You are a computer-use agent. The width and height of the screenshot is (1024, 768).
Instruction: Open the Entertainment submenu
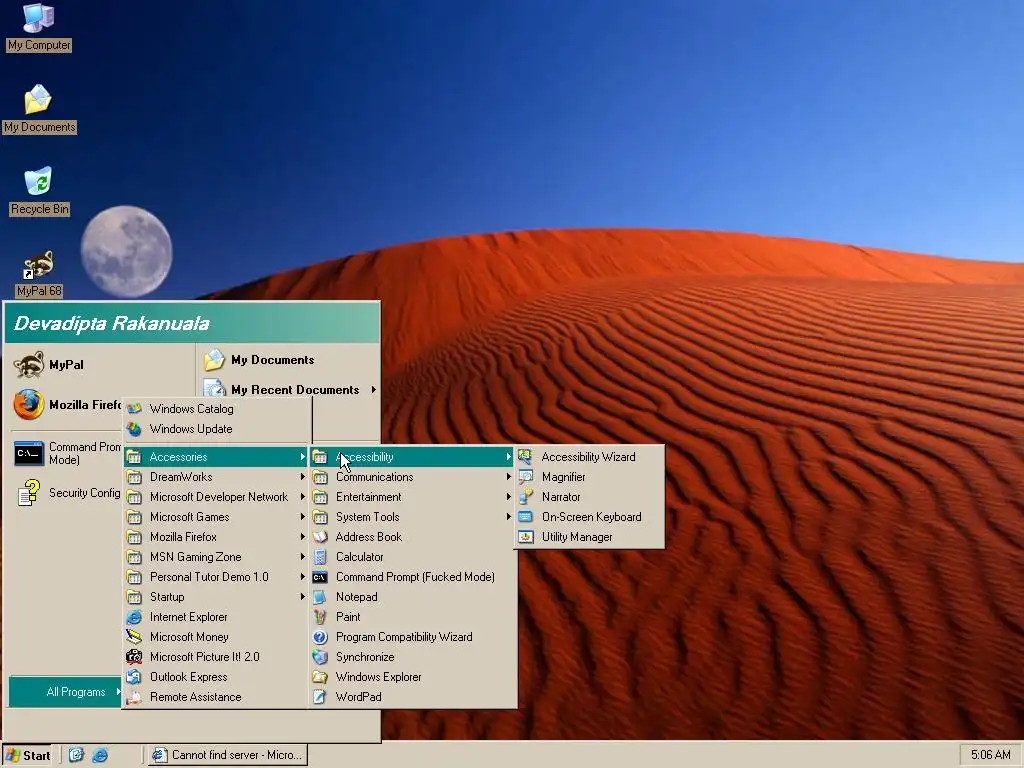click(x=413, y=497)
